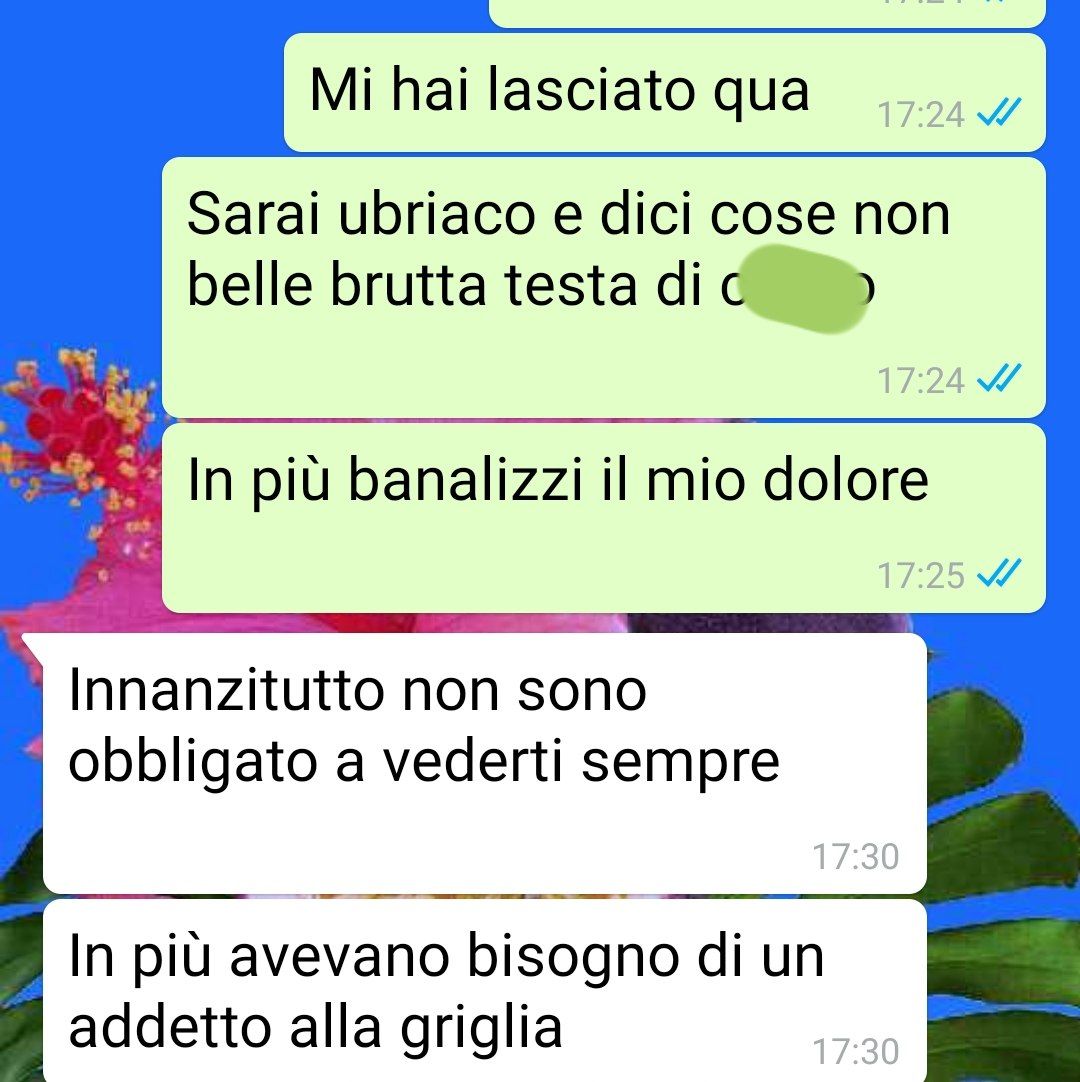Tap the green censor smudge over the hidden word

(805, 288)
